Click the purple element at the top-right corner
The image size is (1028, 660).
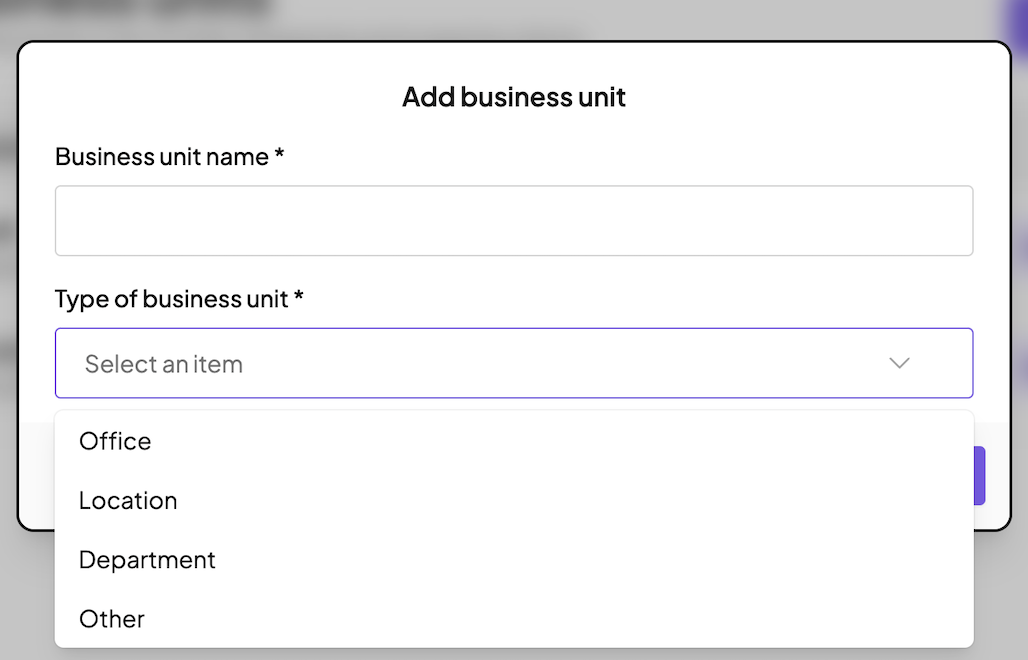coord(1018,20)
